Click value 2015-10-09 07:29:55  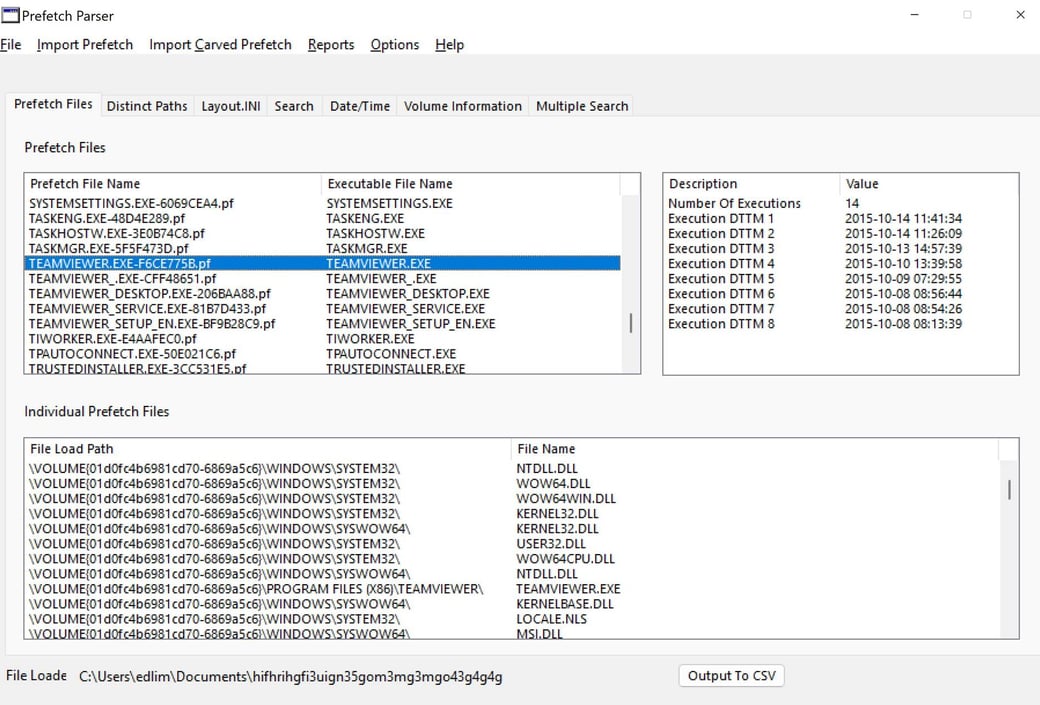903,279
